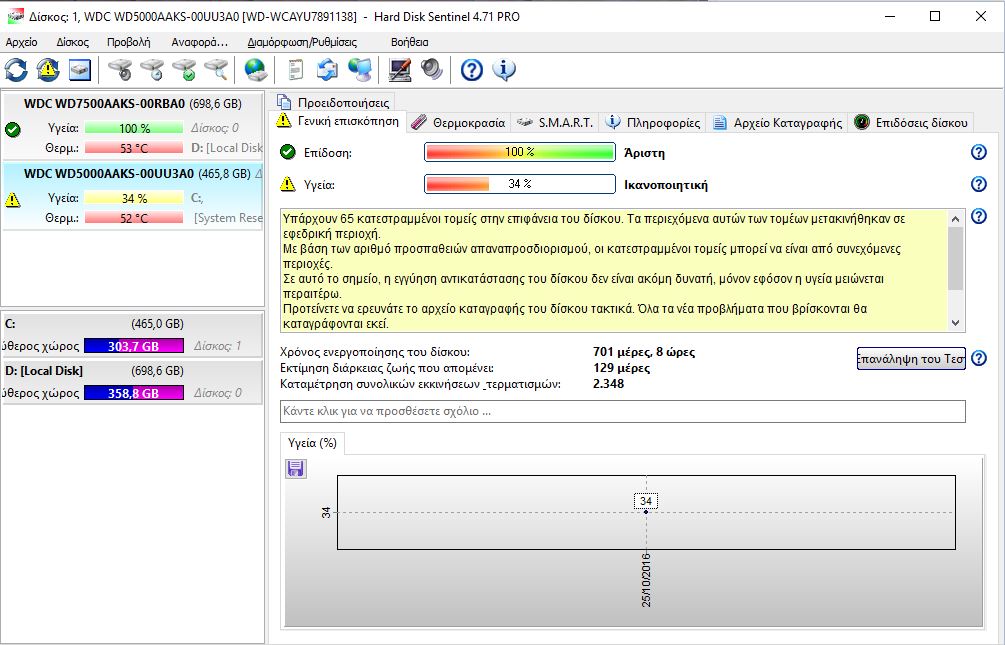The width and height of the screenshot is (1005, 645).
Task: Click the '701 μέρες, 8 ώρες' power-on value
Action: coord(644,352)
